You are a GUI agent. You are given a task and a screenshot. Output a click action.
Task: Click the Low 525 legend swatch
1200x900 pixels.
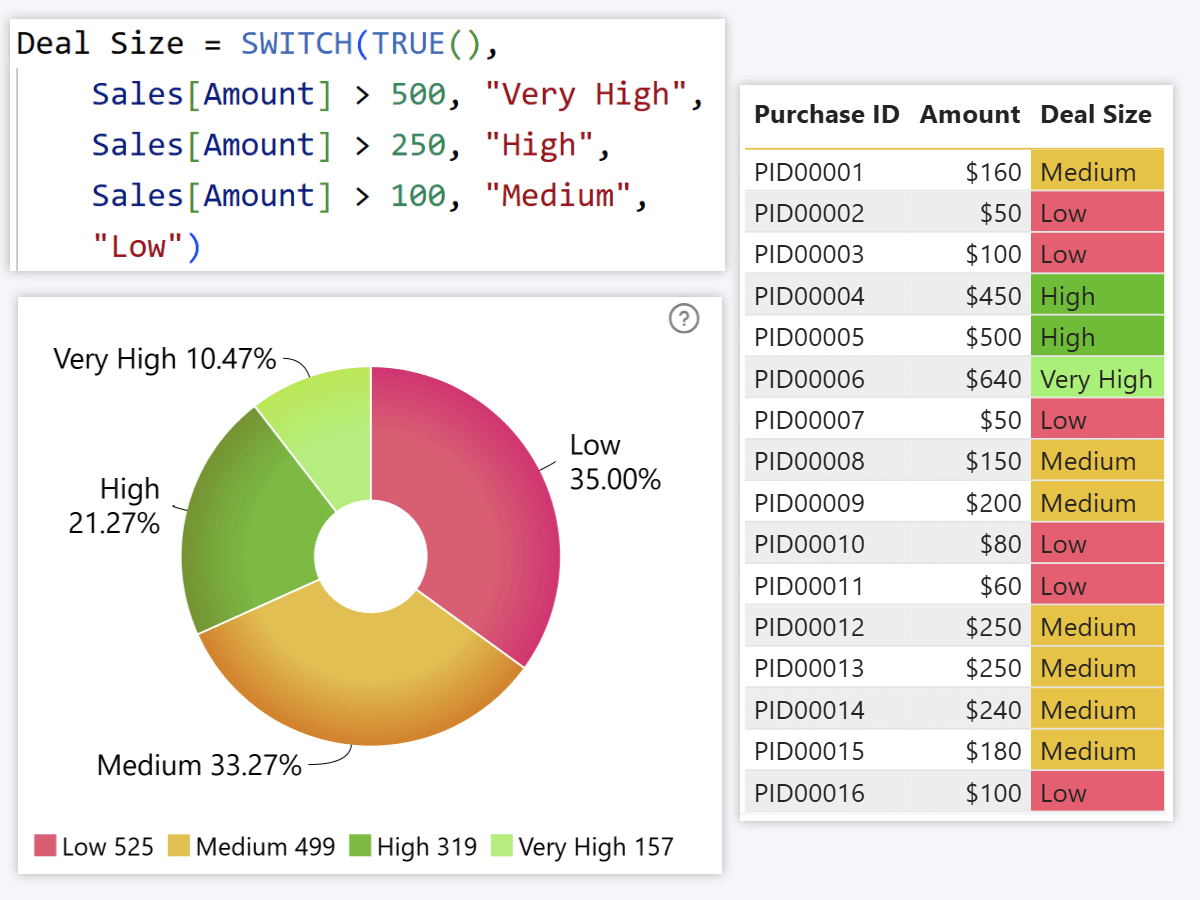tap(45, 846)
